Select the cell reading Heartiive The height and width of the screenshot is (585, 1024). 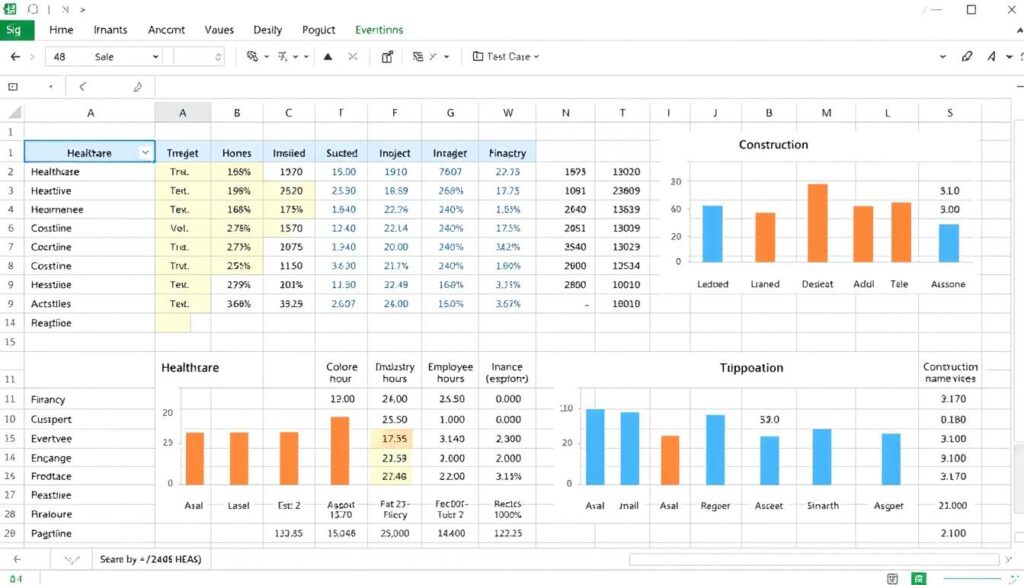[x=89, y=191]
